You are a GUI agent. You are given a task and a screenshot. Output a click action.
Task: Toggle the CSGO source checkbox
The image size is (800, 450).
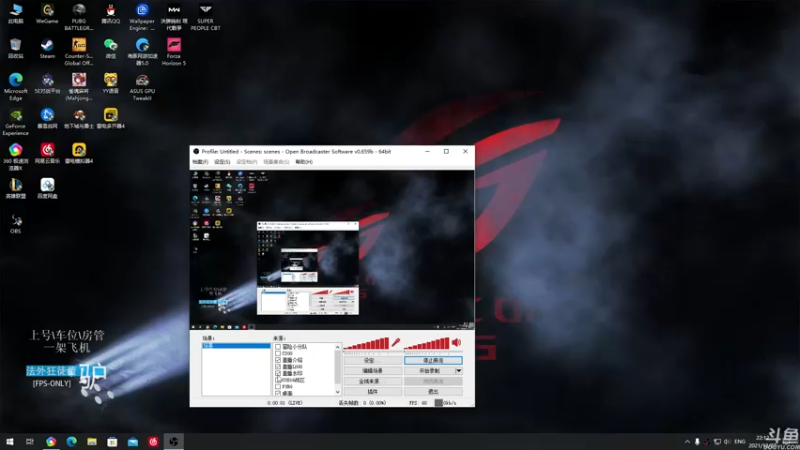click(278, 353)
